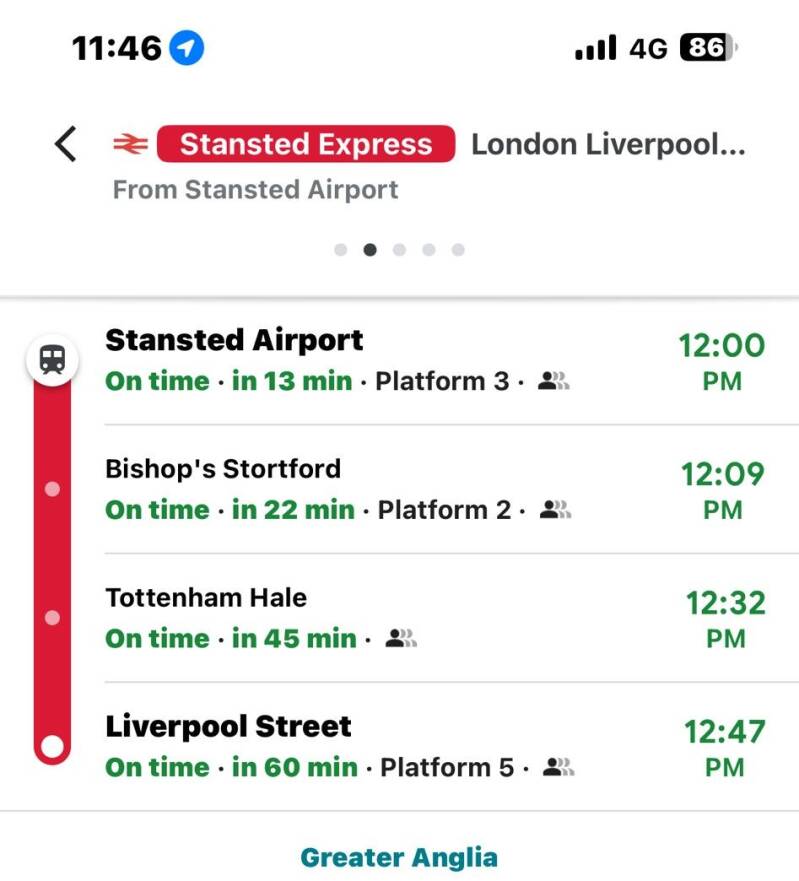Tap the 12:47 PM arrival time
Screen dimensions: 799x881
click(x=725, y=746)
